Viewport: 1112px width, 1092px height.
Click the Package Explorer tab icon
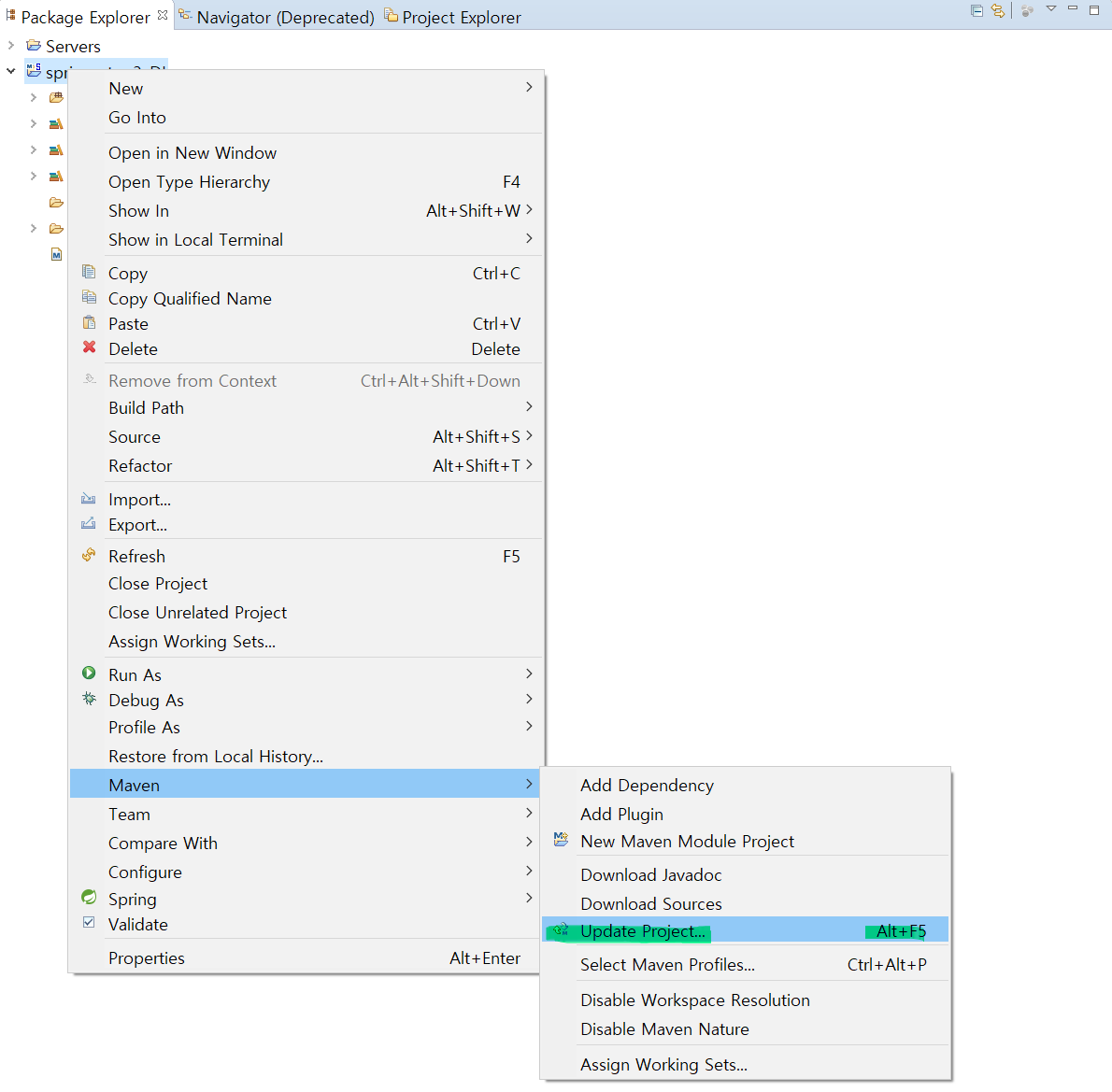coord(10,14)
